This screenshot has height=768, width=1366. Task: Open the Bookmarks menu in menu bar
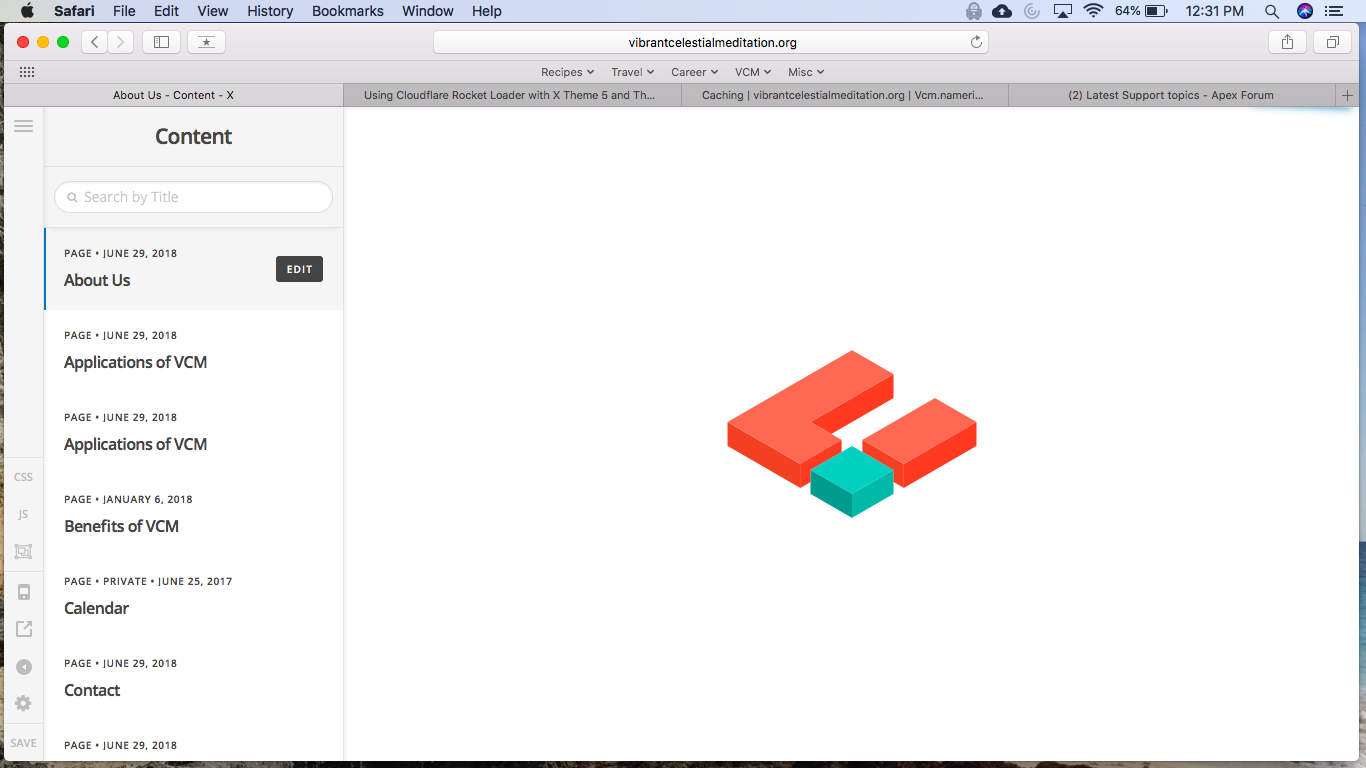pos(347,11)
